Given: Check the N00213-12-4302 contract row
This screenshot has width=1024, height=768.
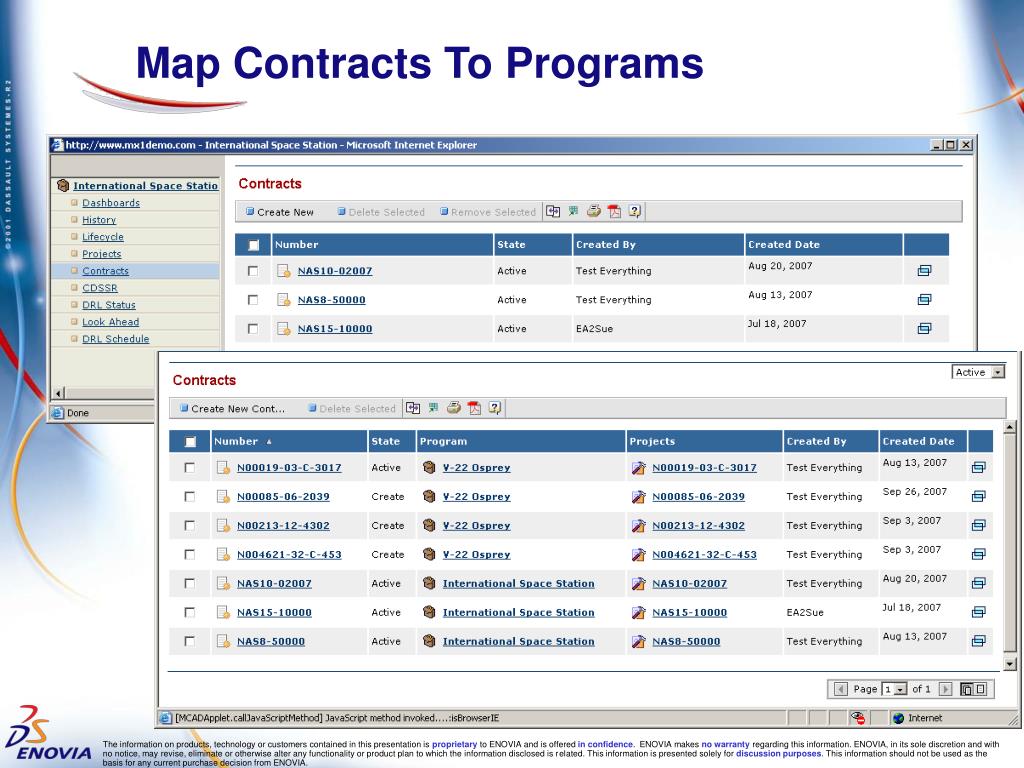Looking at the screenshot, I should pyautogui.click(x=189, y=525).
